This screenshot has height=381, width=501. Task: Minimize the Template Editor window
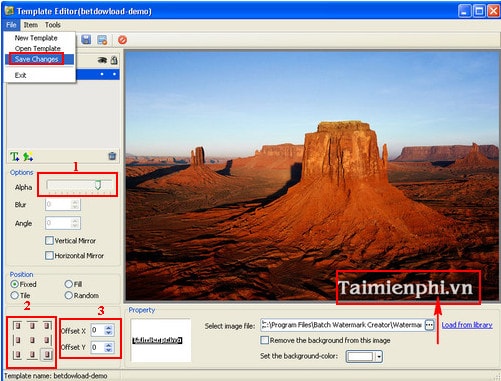tap(465, 11)
